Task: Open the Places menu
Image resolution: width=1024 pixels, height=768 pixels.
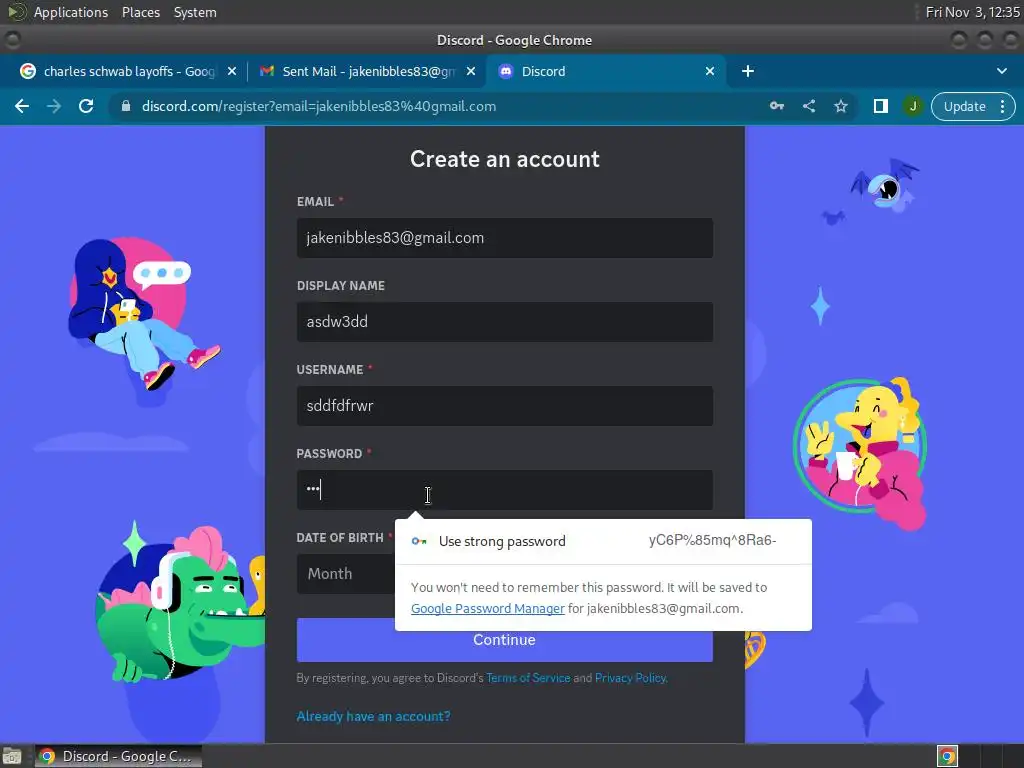Action: (140, 12)
